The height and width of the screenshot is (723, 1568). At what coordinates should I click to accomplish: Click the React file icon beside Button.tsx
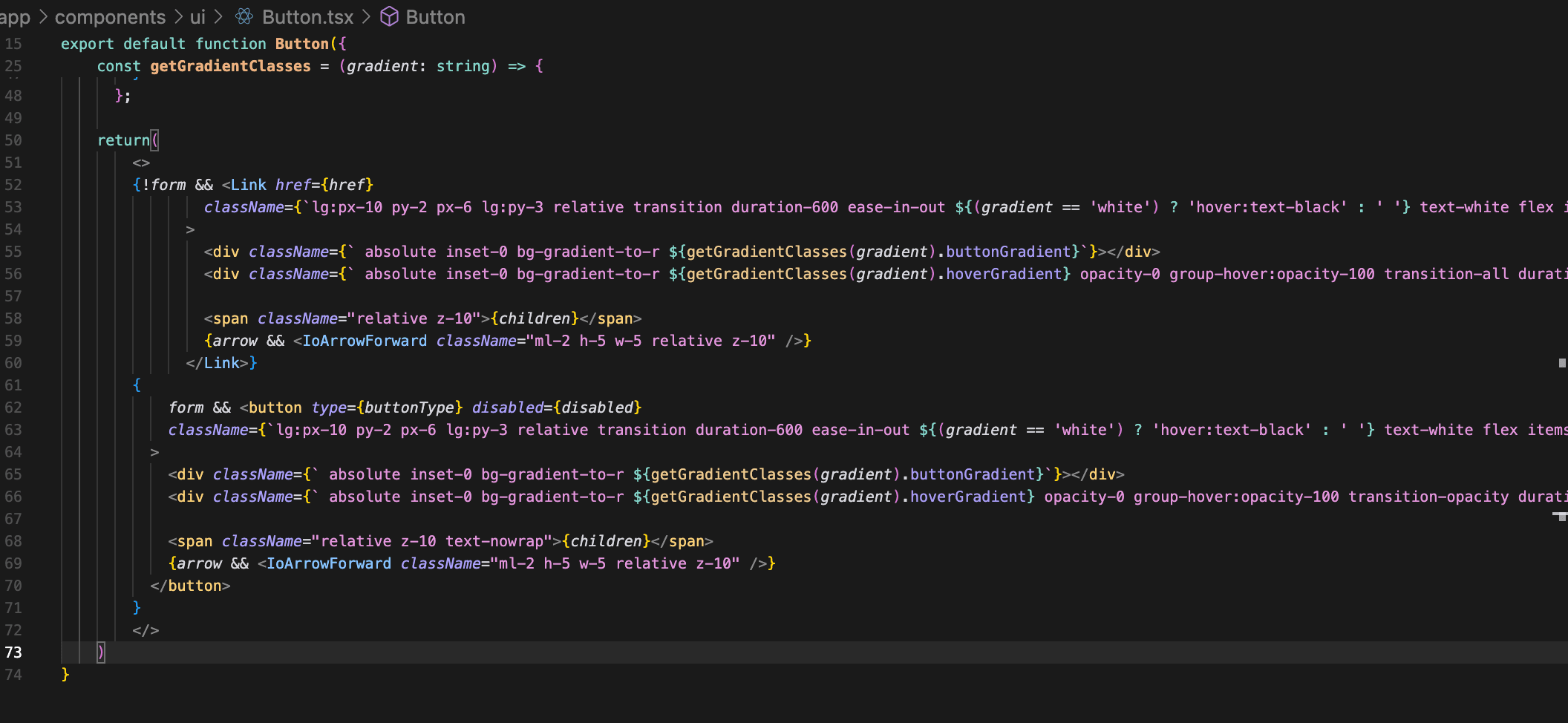tap(244, 16)
